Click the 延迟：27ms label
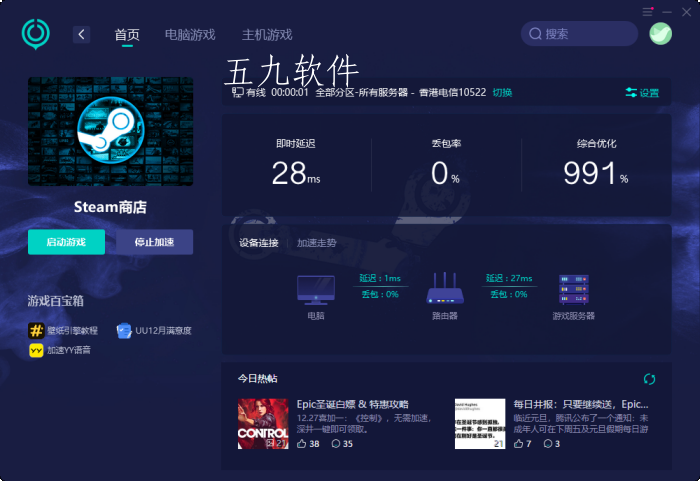This screenshot has width=700, height=481. 509,278
